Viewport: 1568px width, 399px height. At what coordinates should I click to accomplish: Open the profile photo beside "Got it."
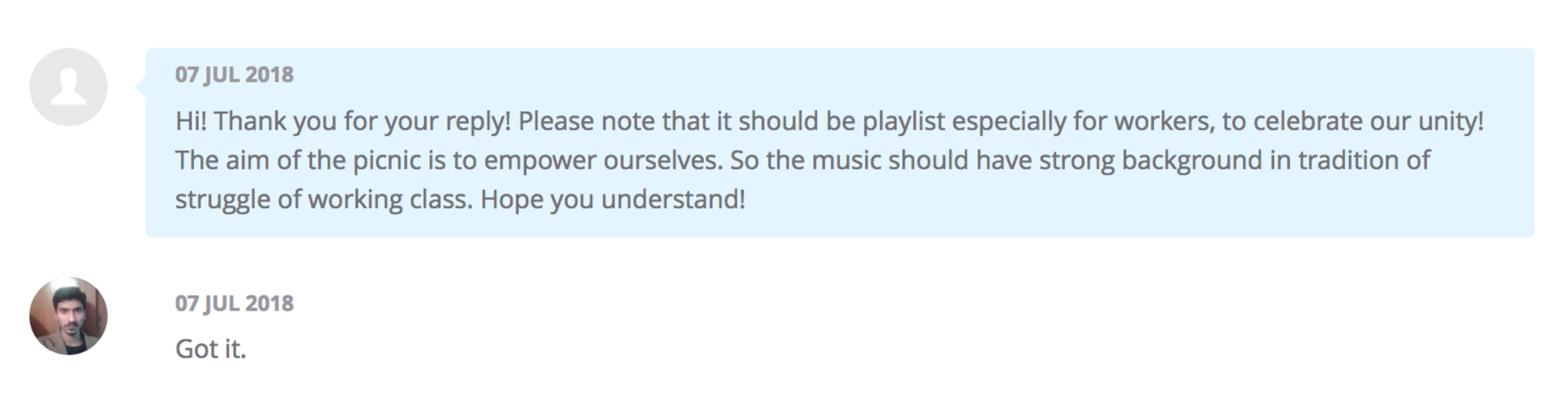tap(68, 316)
